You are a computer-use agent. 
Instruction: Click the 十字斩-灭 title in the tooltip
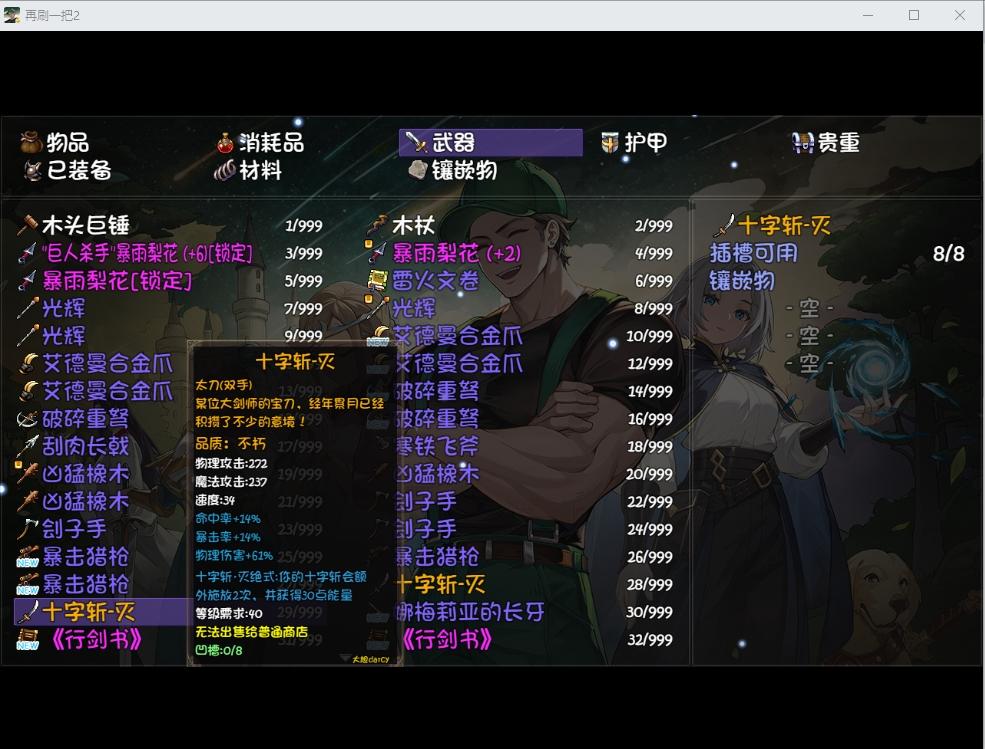pyautogui.click(x=295, y=361)
